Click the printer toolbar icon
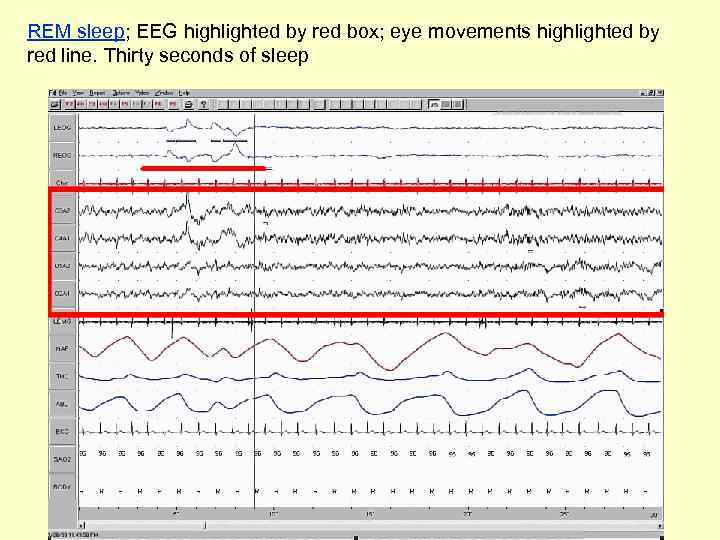 pos(188,105)
